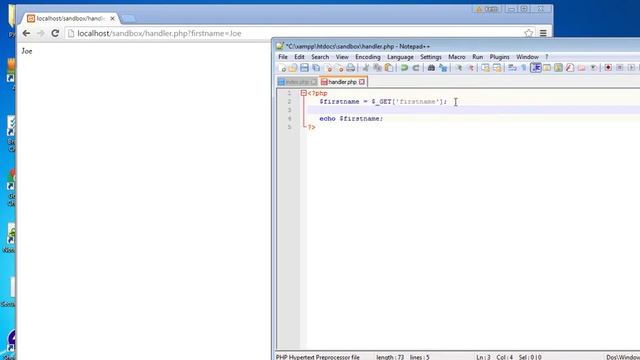Image resolution: width=640 pixels, height=360 pixels.
Task: Click the echo $firstname code line
Action: pos(351,119)
